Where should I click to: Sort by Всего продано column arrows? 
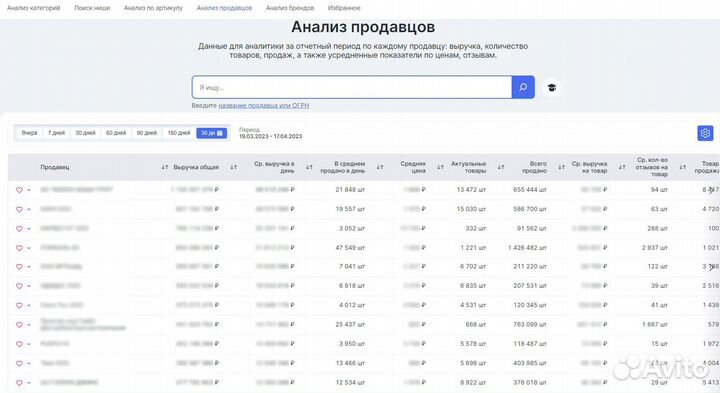coord(562,167)
